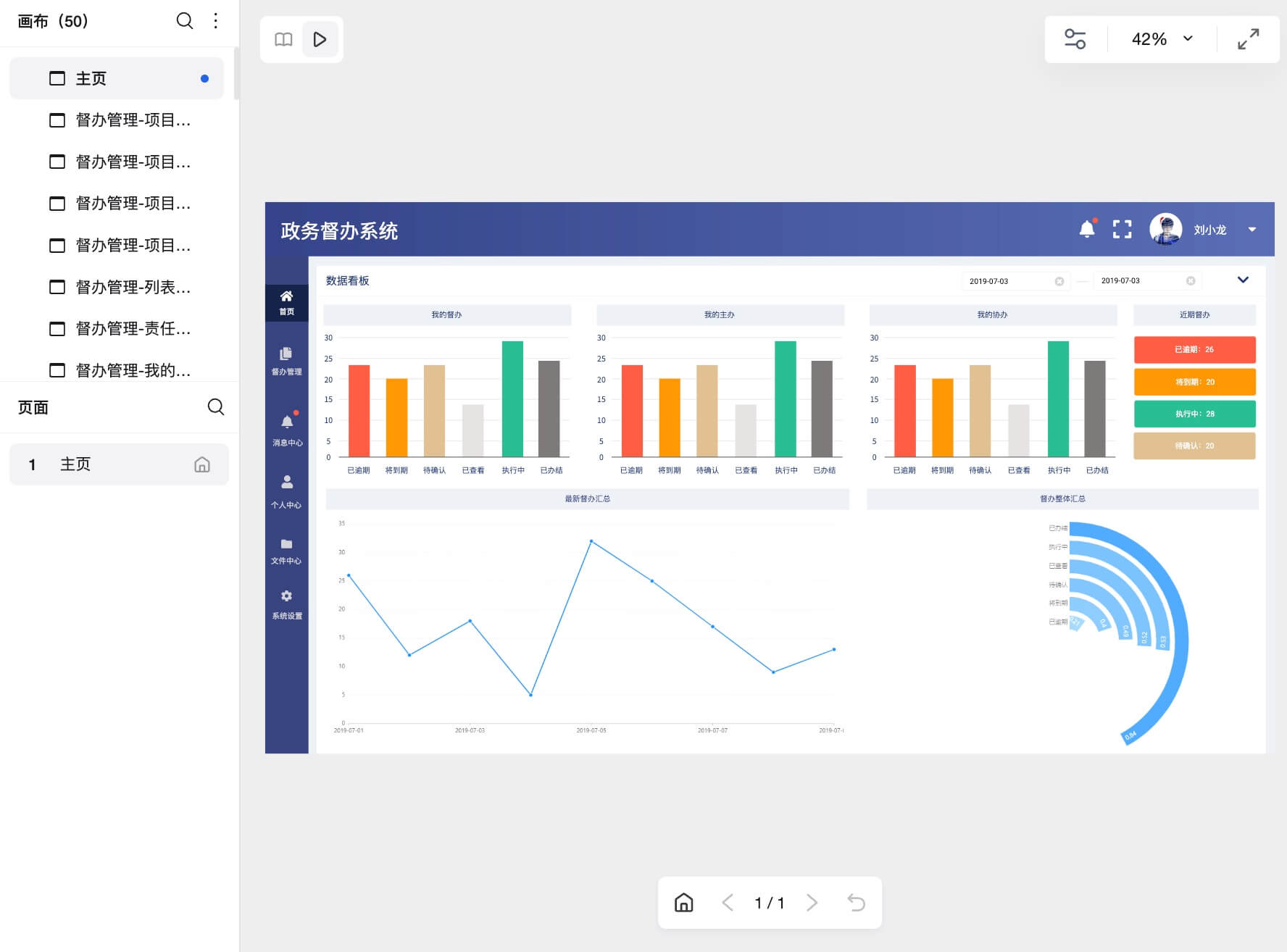The height and width of the screenshot is (952, 1287).
Task: Select 首页 in the dashboard navigation
Action: [287, 303]
